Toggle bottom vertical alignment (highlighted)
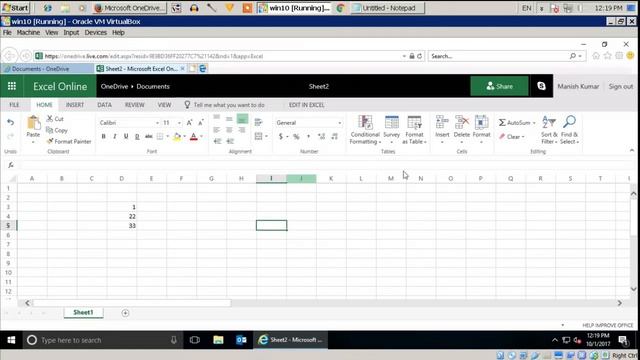Viewport: 640px width, 360px height. pos(242,119)
